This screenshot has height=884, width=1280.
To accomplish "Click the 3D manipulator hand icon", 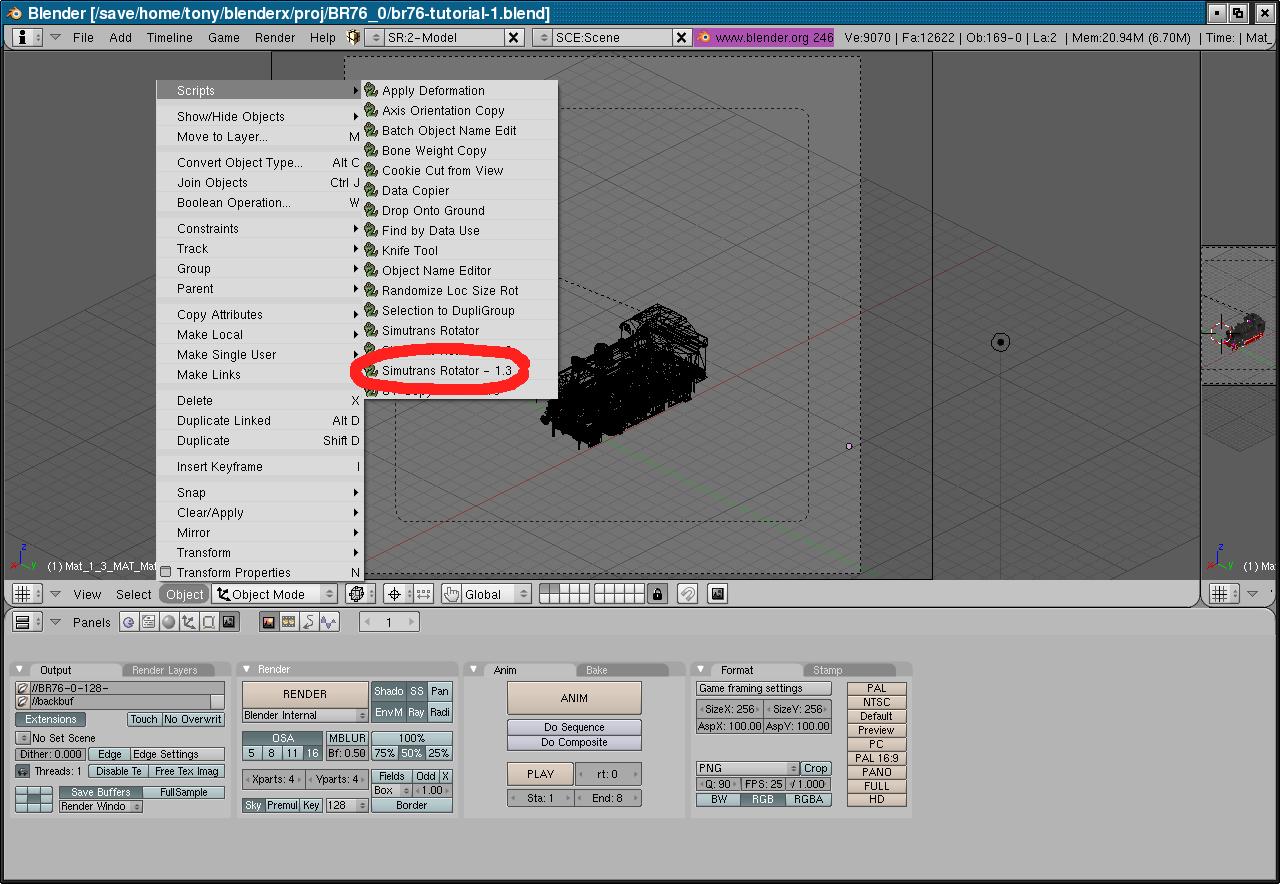I will 451,594.
